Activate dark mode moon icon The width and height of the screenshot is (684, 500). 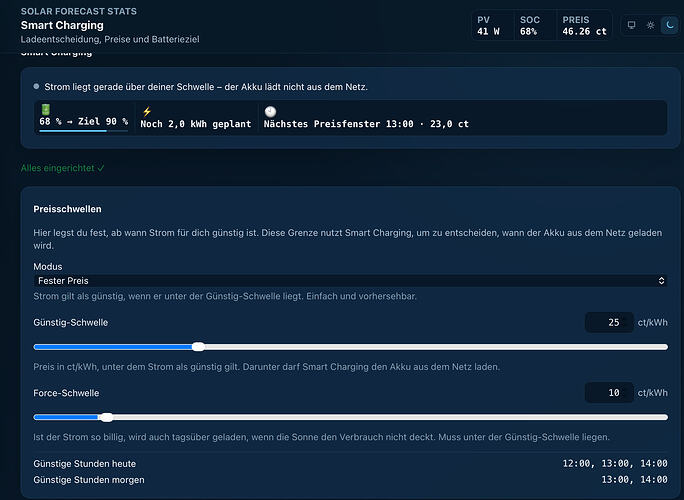[670, 25]
